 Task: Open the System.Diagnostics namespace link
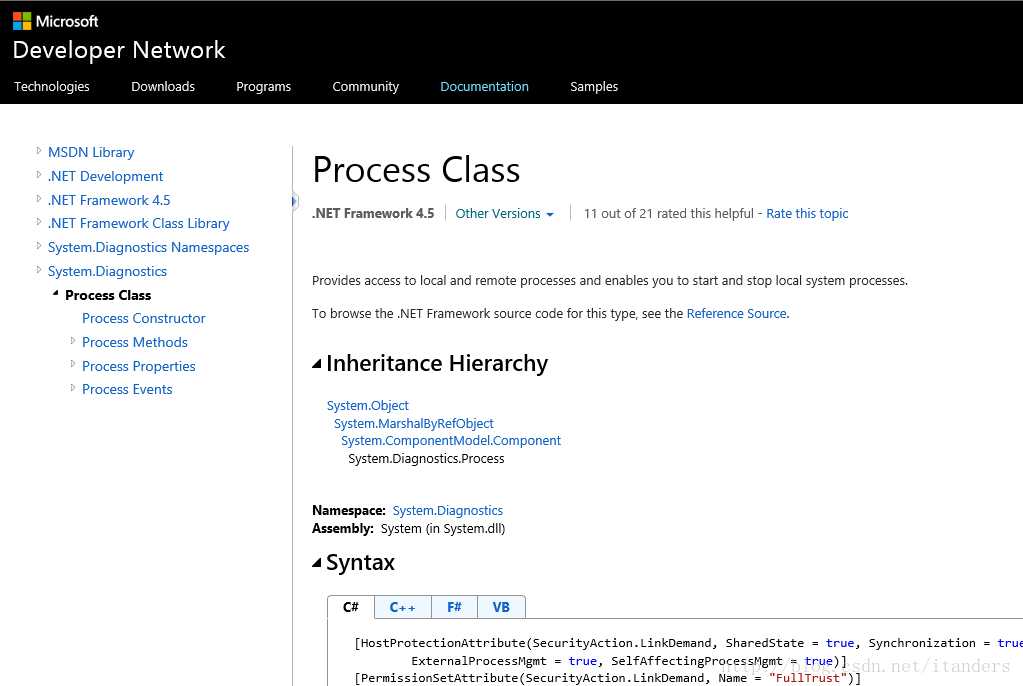tap(448, 510)
